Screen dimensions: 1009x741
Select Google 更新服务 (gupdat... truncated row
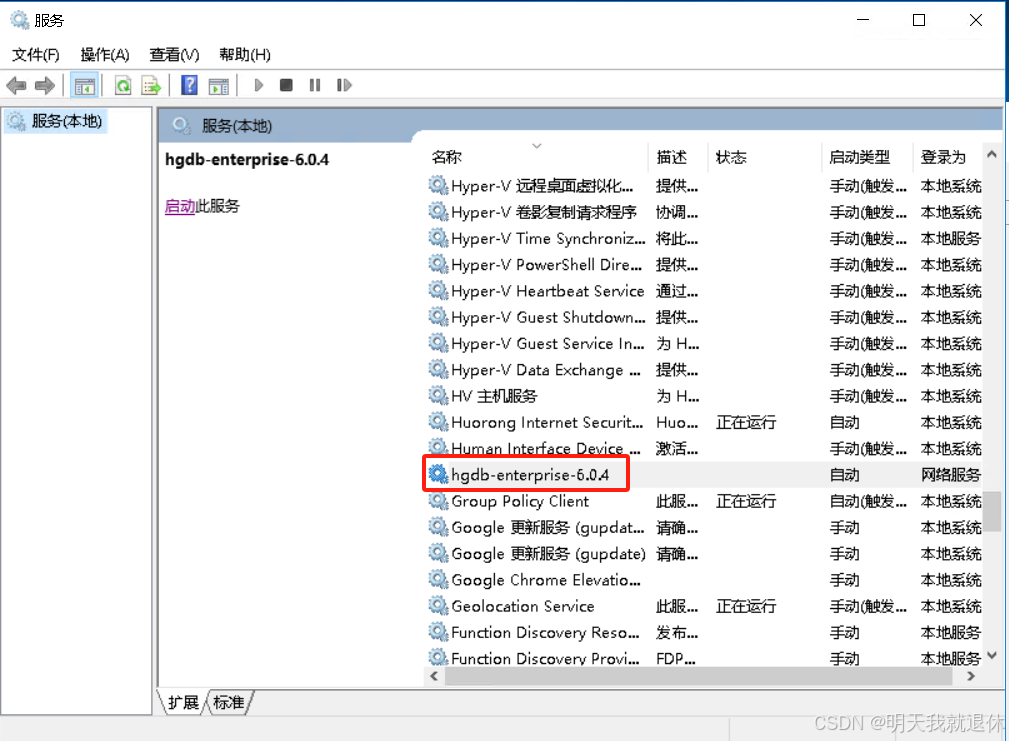pyautogui.click(x=703, y=527)
